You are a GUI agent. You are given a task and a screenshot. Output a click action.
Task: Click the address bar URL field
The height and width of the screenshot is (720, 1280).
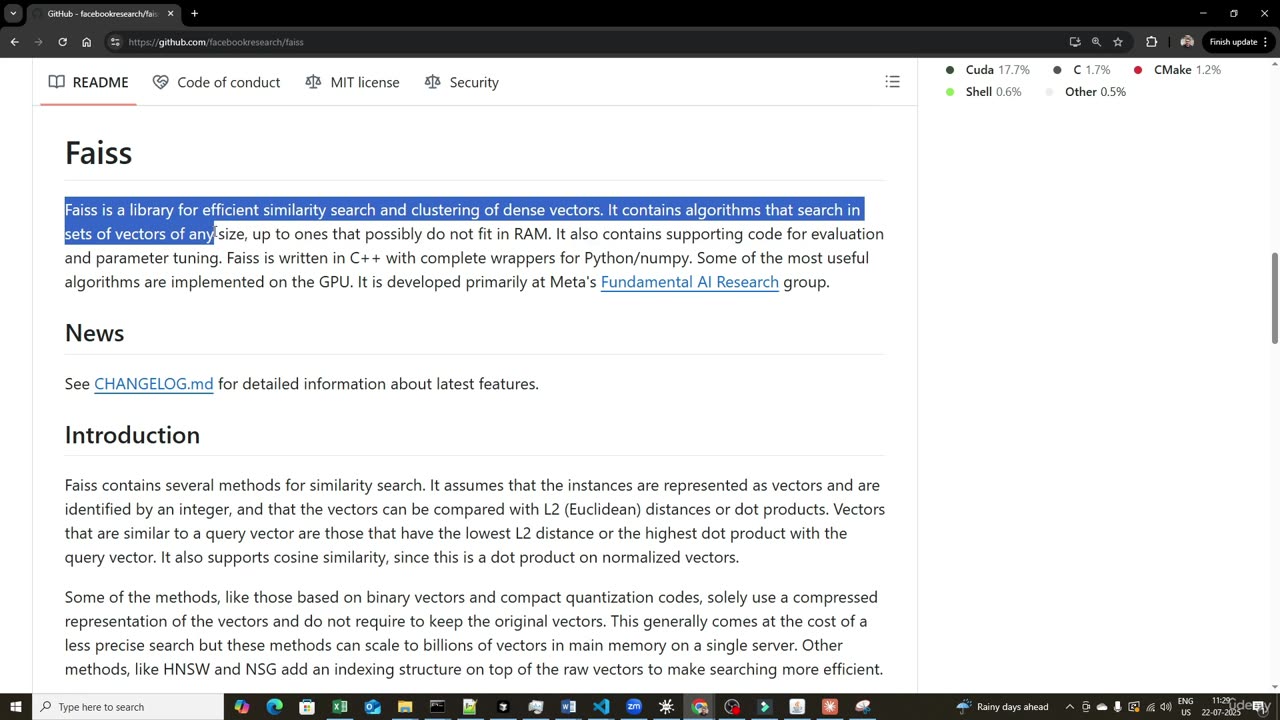pyautogui.click(x=590, y=42)
